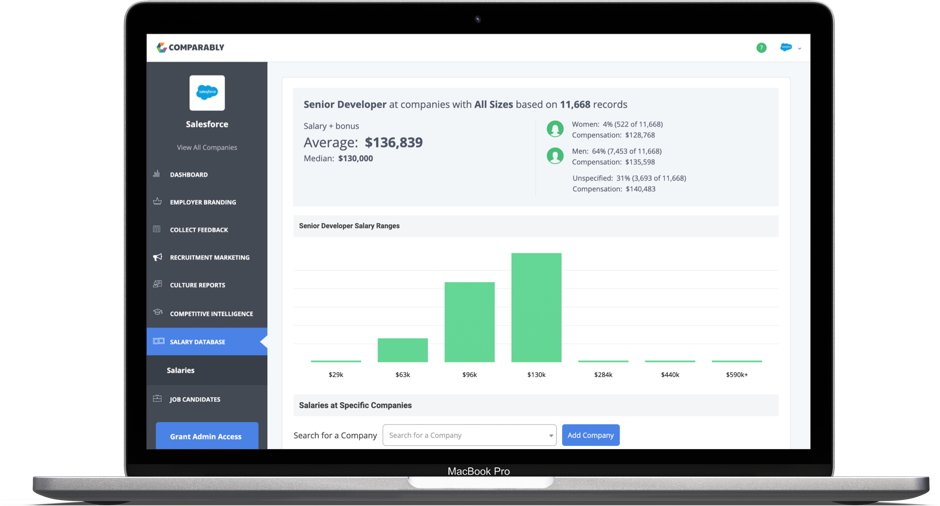This screenshot has width=940, height=506.
Task: Click the $96k salary bar
Action: pos(469,322)
